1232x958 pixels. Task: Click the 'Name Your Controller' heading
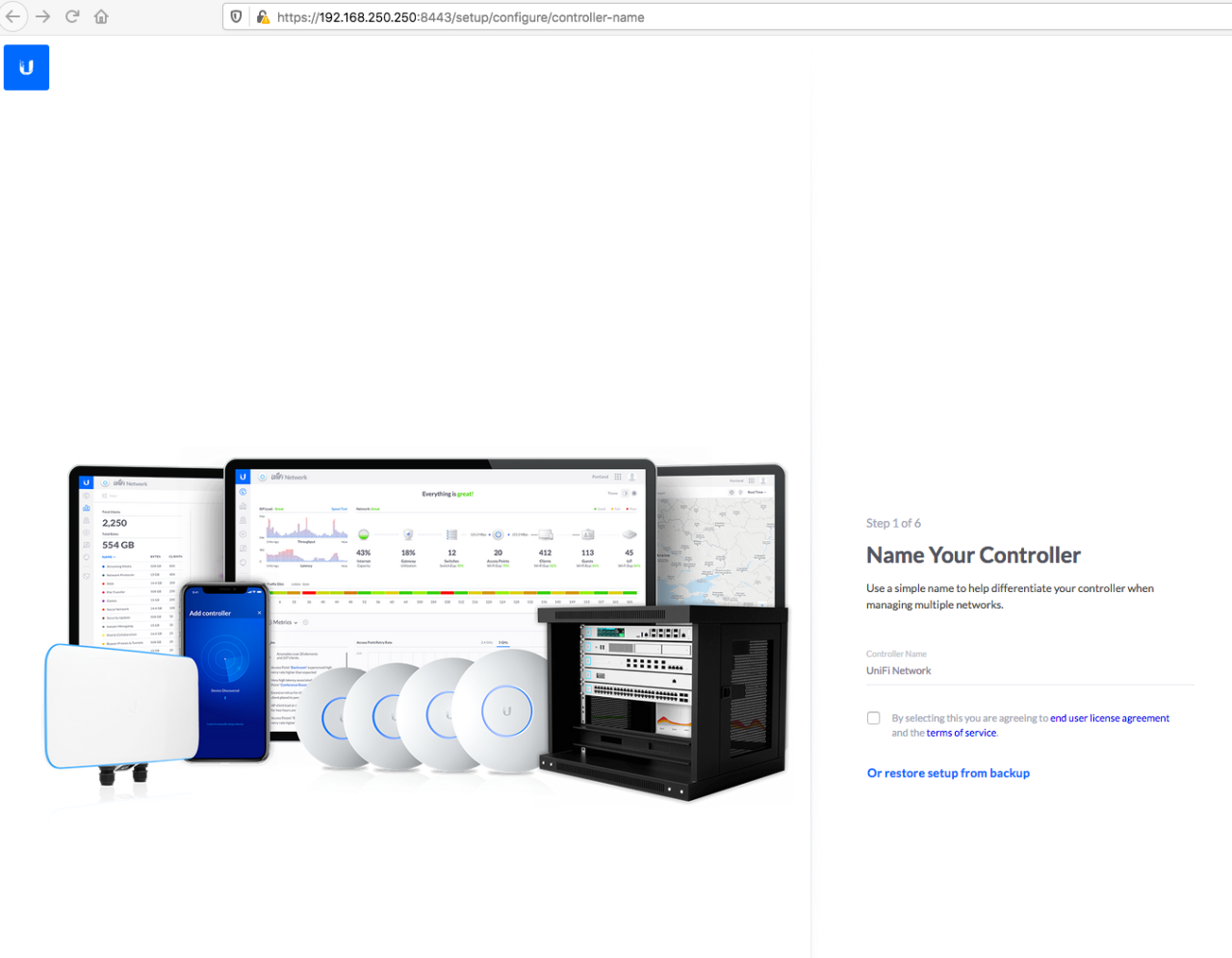coord(973,556)
